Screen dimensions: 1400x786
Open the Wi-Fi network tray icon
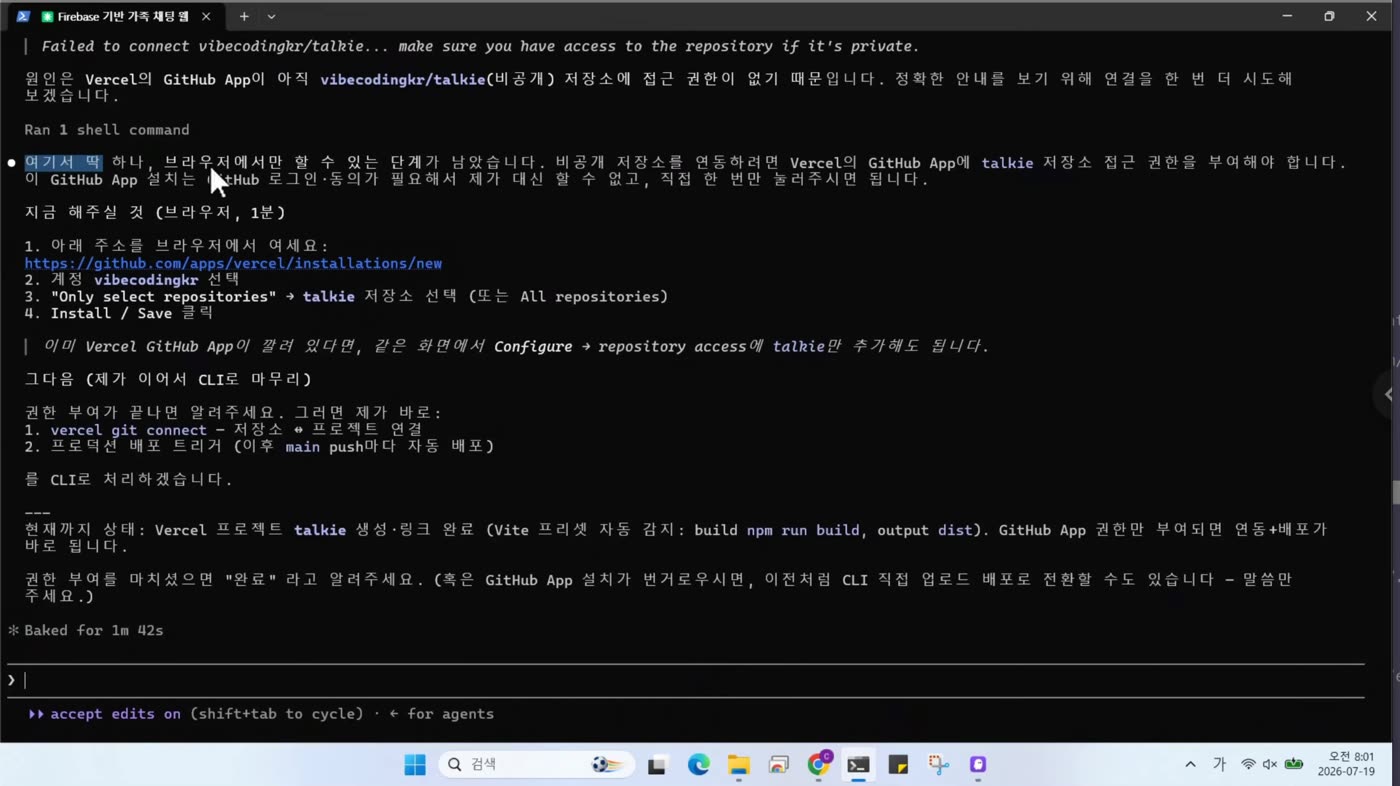(1248, 765)
